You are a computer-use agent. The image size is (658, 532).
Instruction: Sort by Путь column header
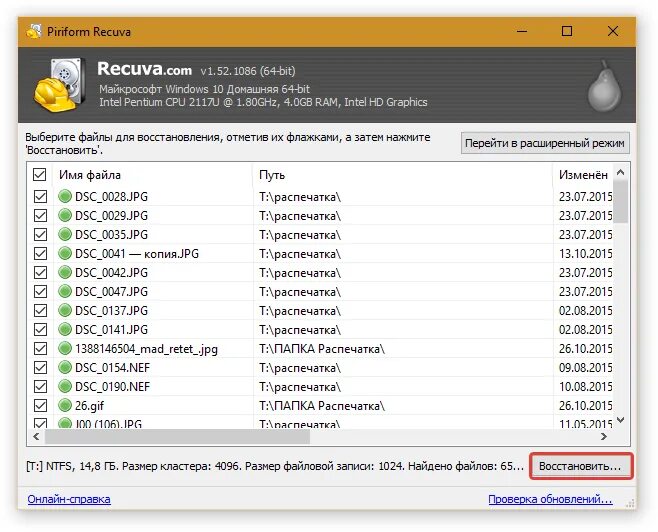click(x=403, y=175)
